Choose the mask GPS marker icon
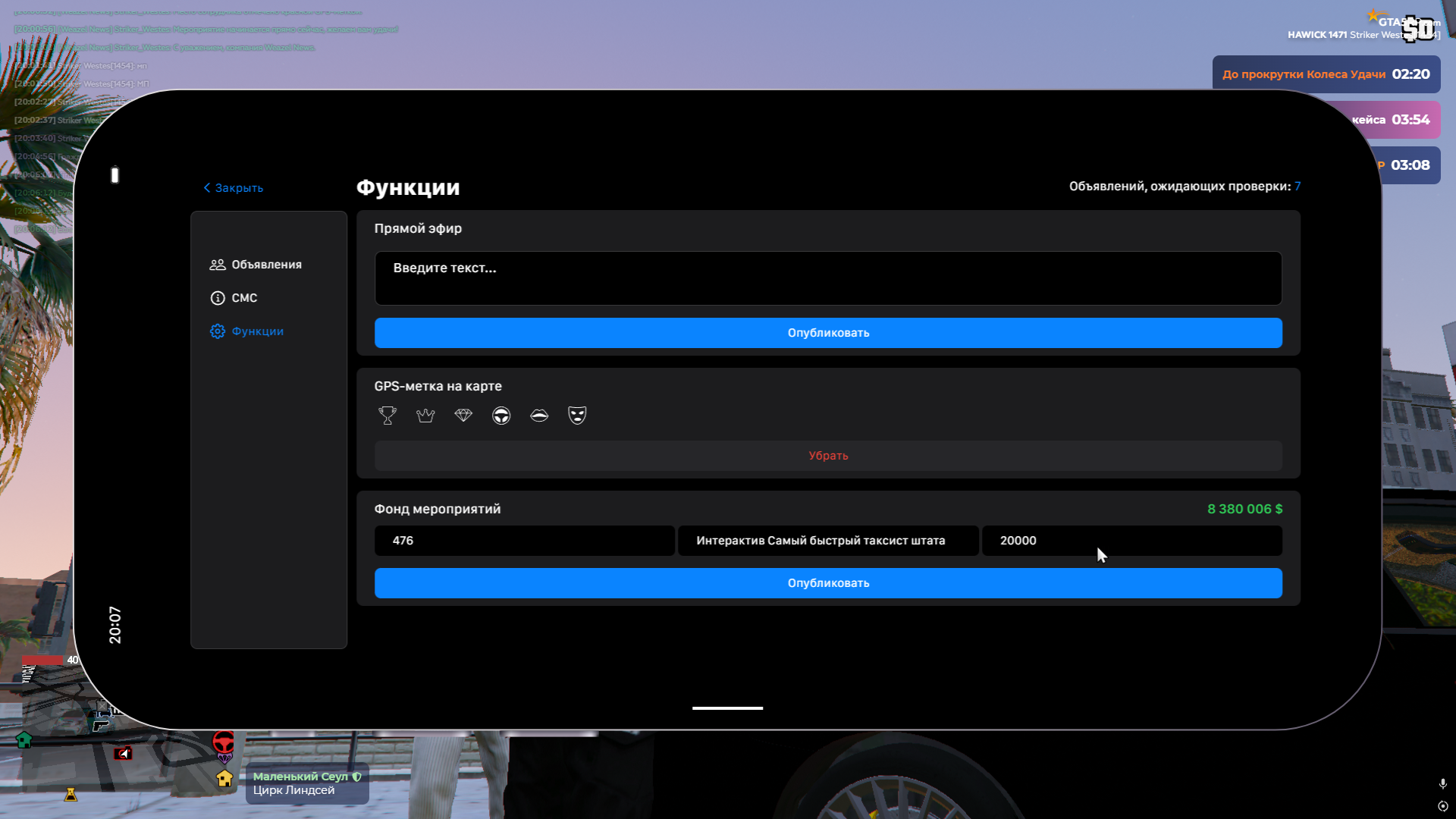Image resolution: width=1456 pixels, height=819 pixels. point(577,416)
